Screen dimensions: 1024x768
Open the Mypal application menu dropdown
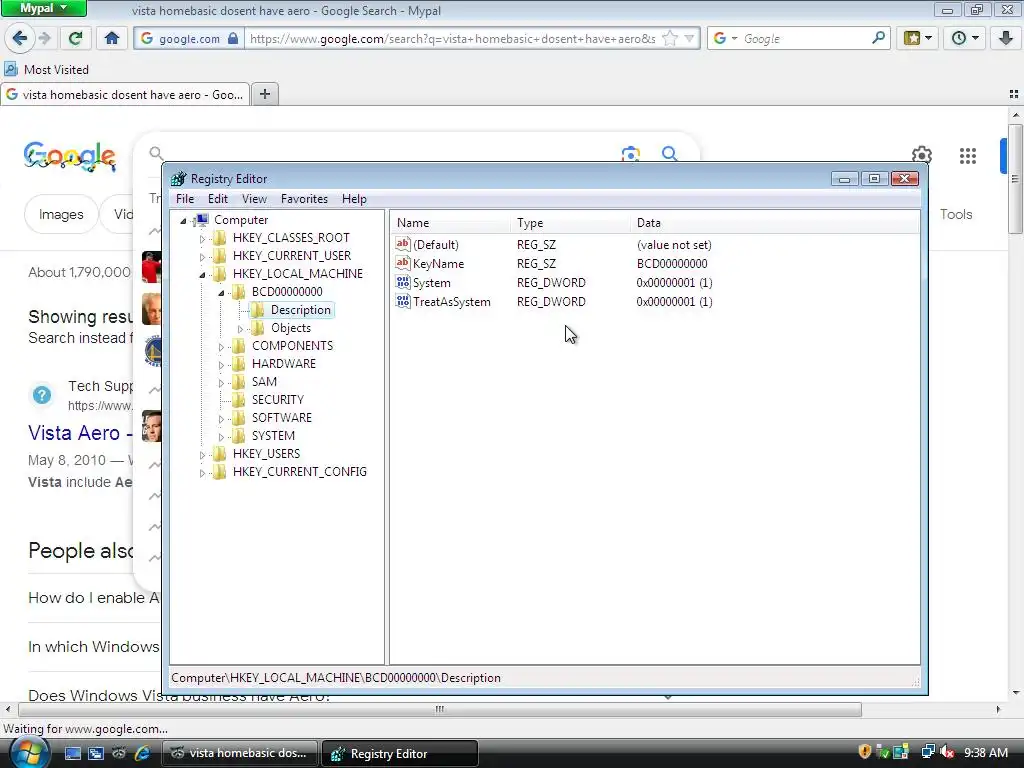(43, 8)
